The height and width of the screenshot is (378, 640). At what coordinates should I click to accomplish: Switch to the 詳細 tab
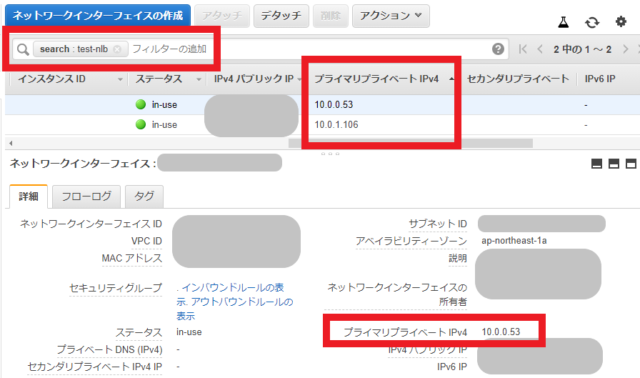[29, 196]
